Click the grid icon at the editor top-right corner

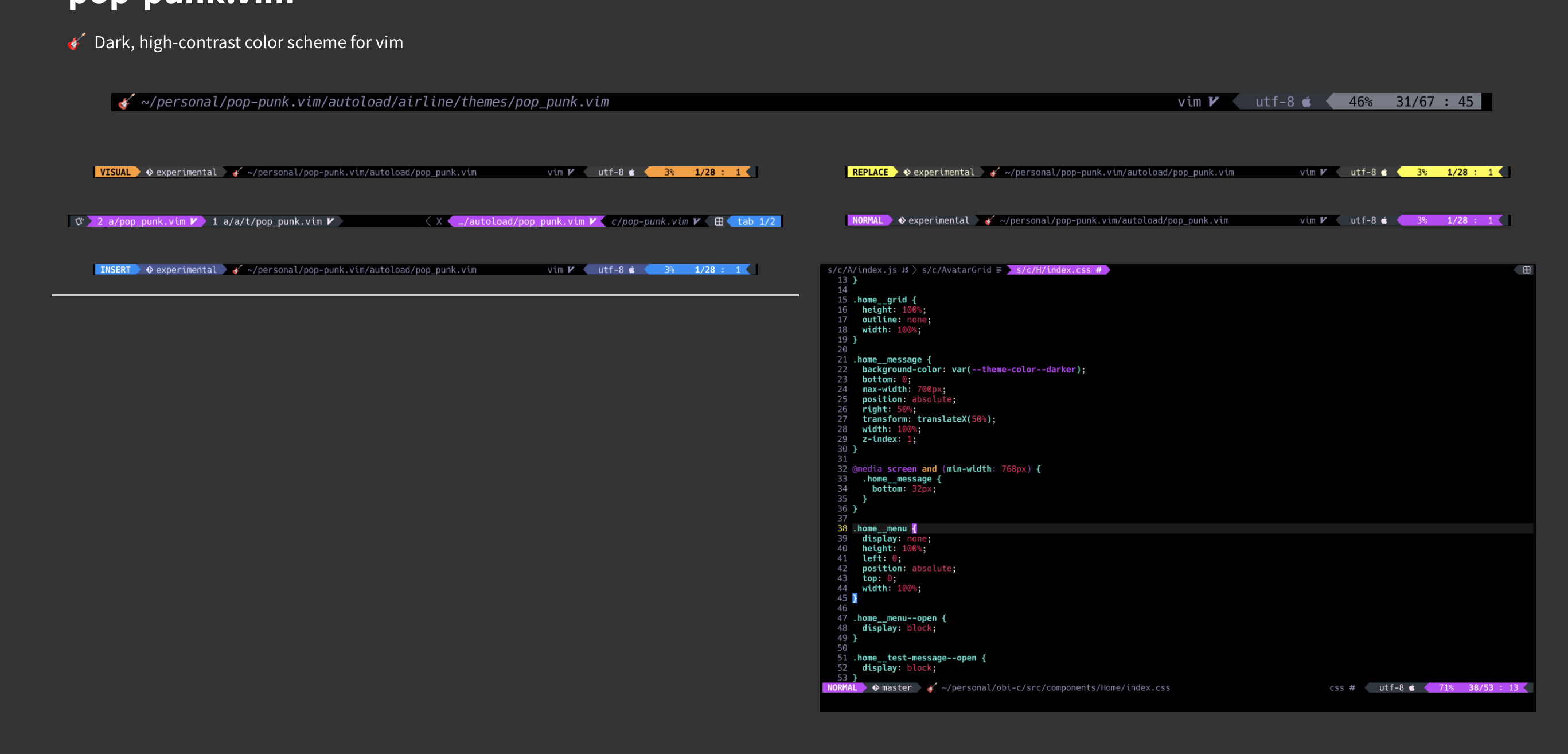[1527, 270]
